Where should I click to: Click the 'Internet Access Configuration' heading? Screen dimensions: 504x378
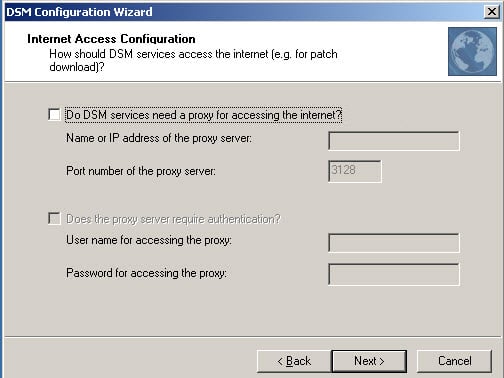[111, 39]
